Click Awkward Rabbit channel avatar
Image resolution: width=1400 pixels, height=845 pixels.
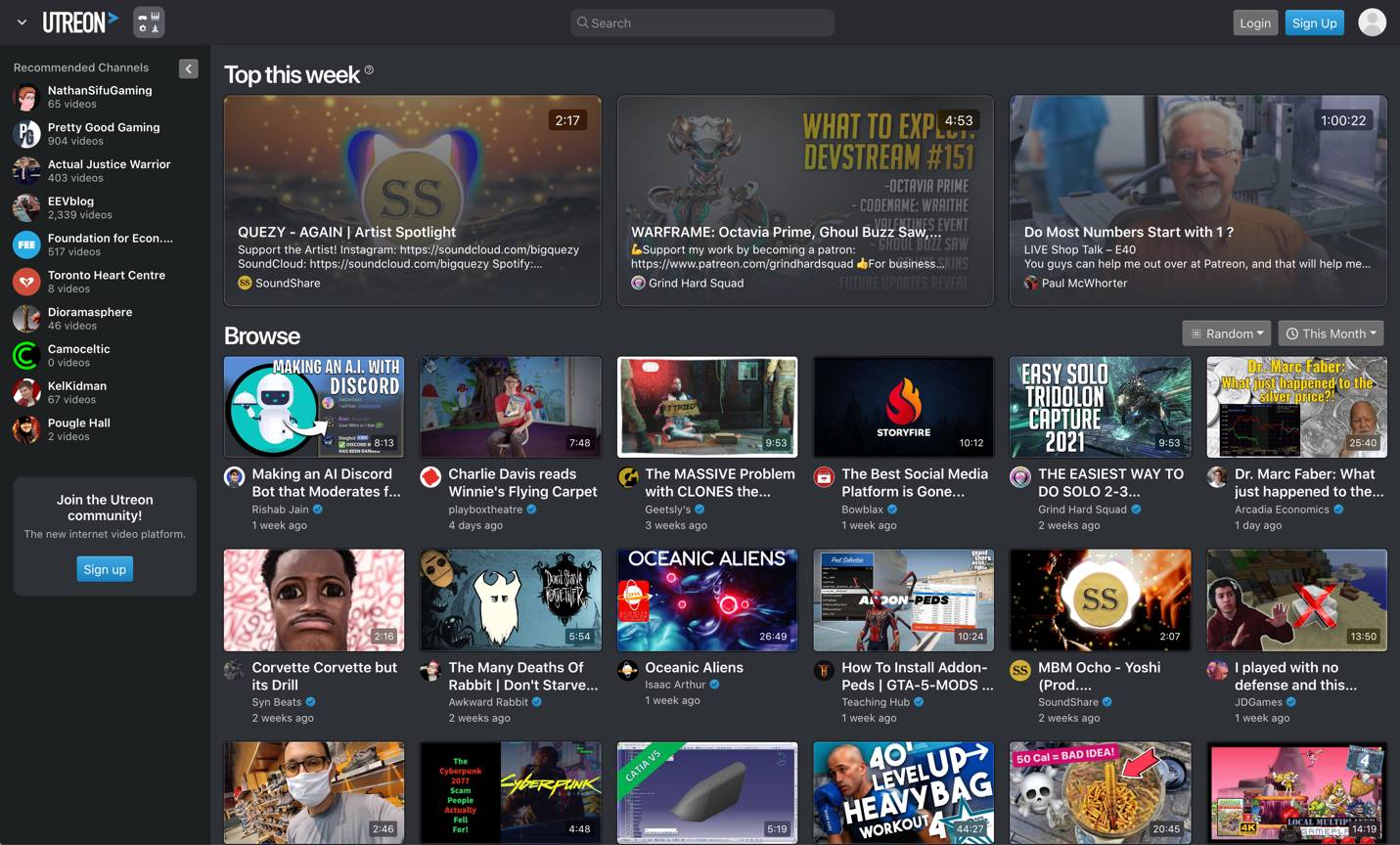point(430,671)
